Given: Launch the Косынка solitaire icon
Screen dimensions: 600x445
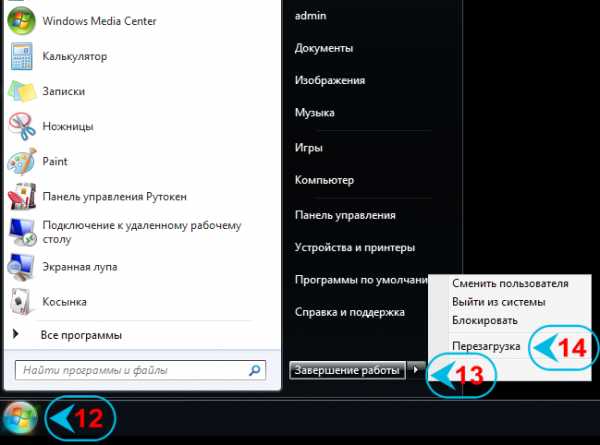Looking at the screenshot, I should tap(22, 300).
